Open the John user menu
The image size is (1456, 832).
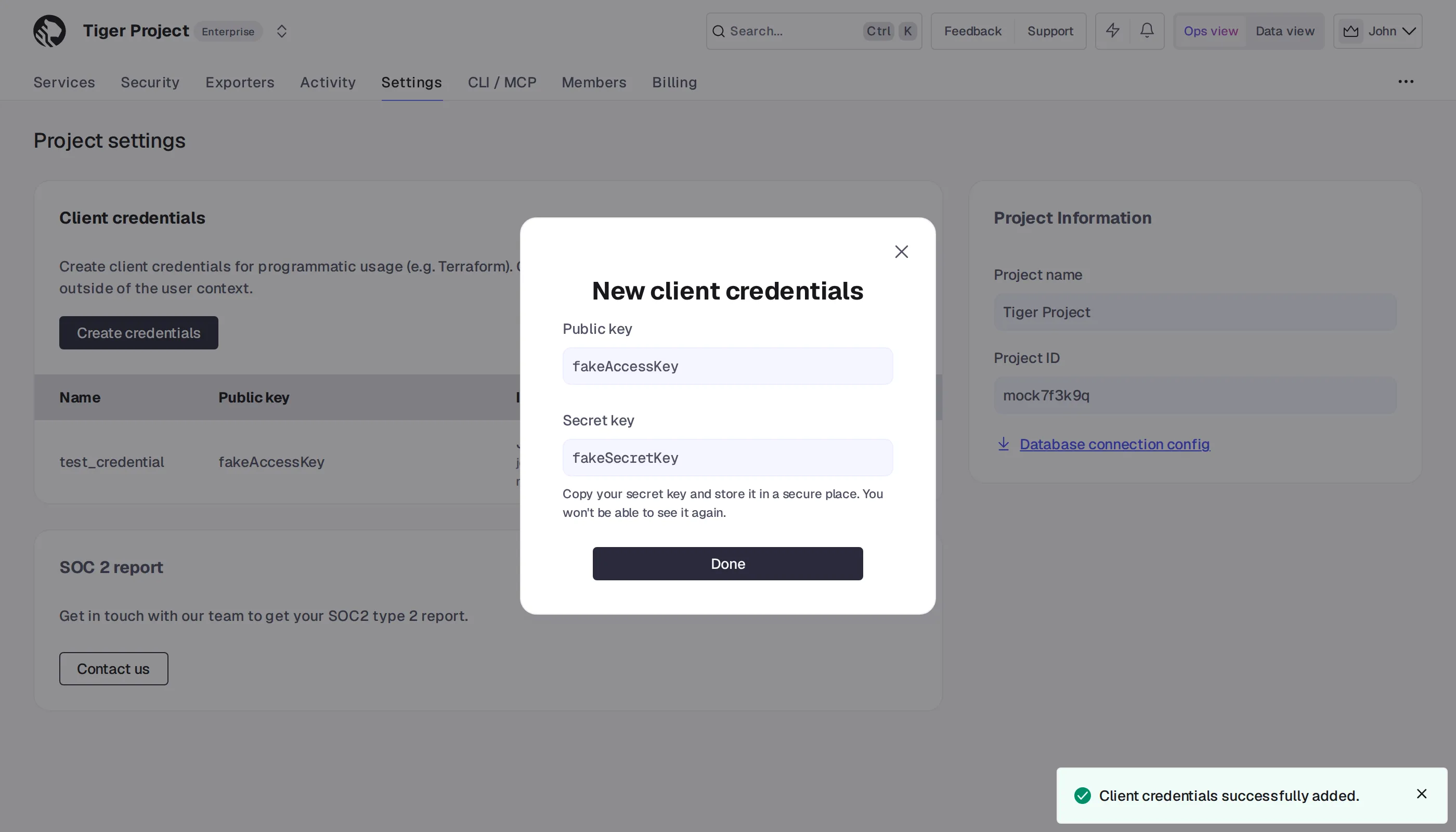(1377, 31)
